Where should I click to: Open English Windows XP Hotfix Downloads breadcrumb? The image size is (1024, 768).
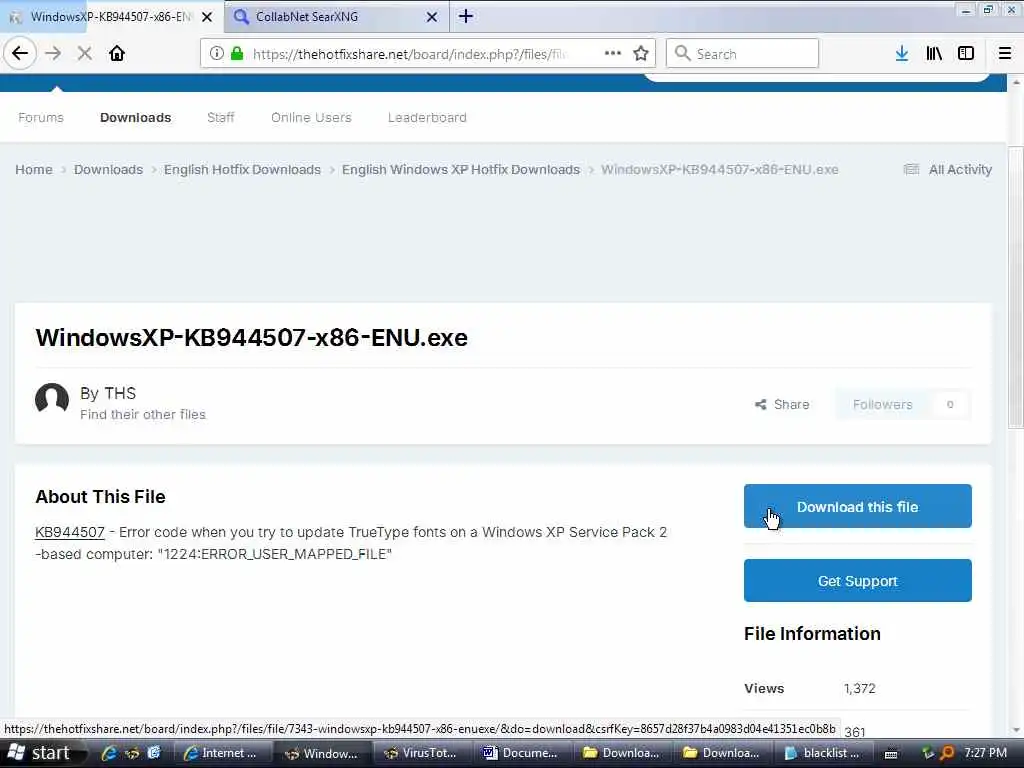pyautogui.click(x=461, y=170)
